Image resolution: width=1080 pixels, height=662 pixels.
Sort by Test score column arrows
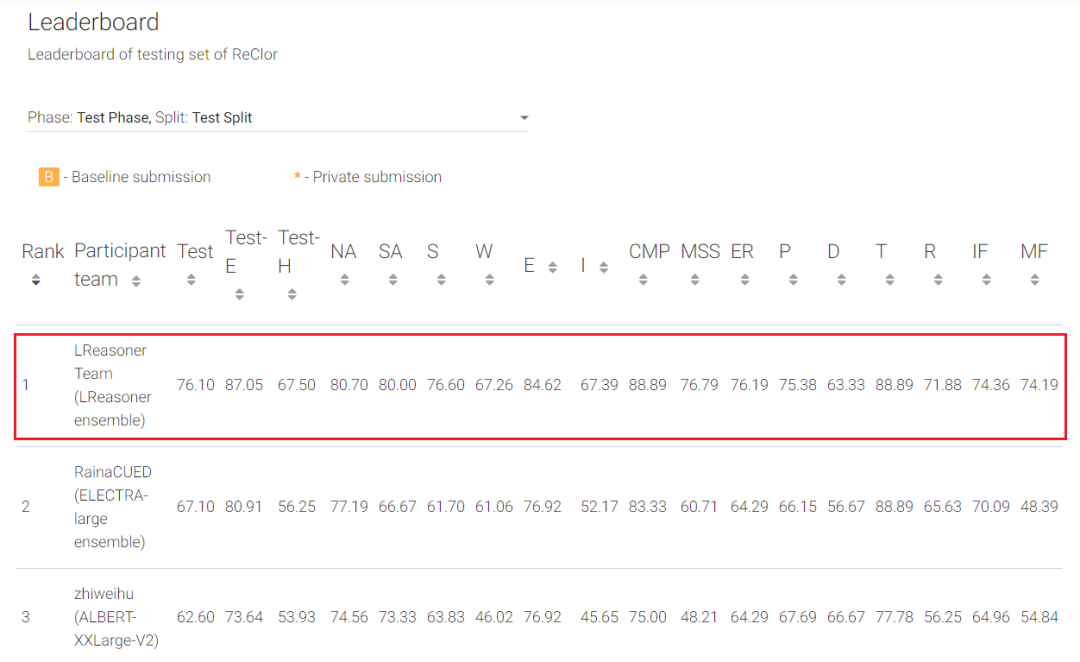pos(191,281)
